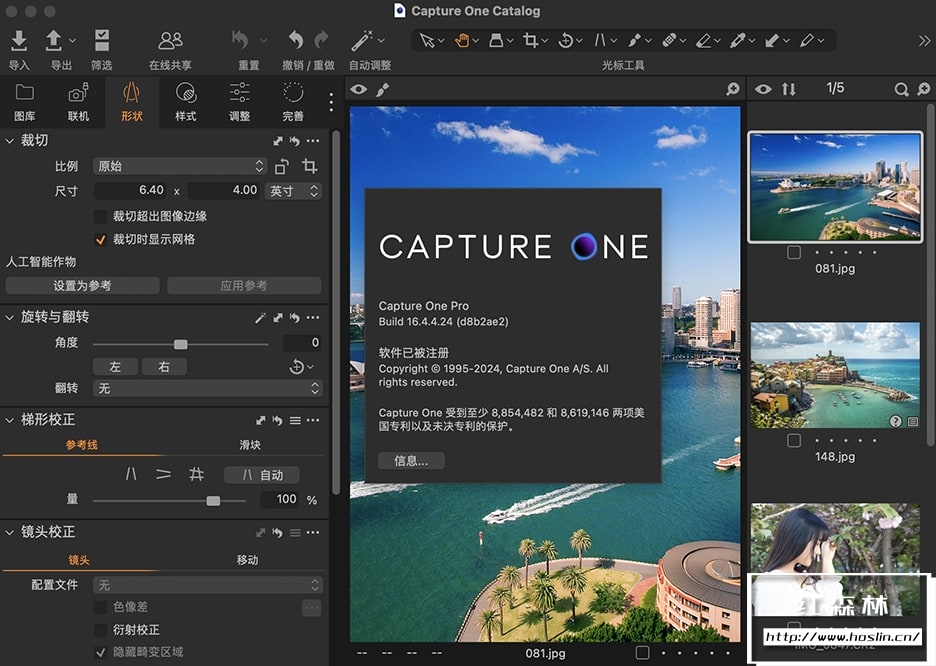Select the crop cursor tool in toolbar

tap(530, 40)
